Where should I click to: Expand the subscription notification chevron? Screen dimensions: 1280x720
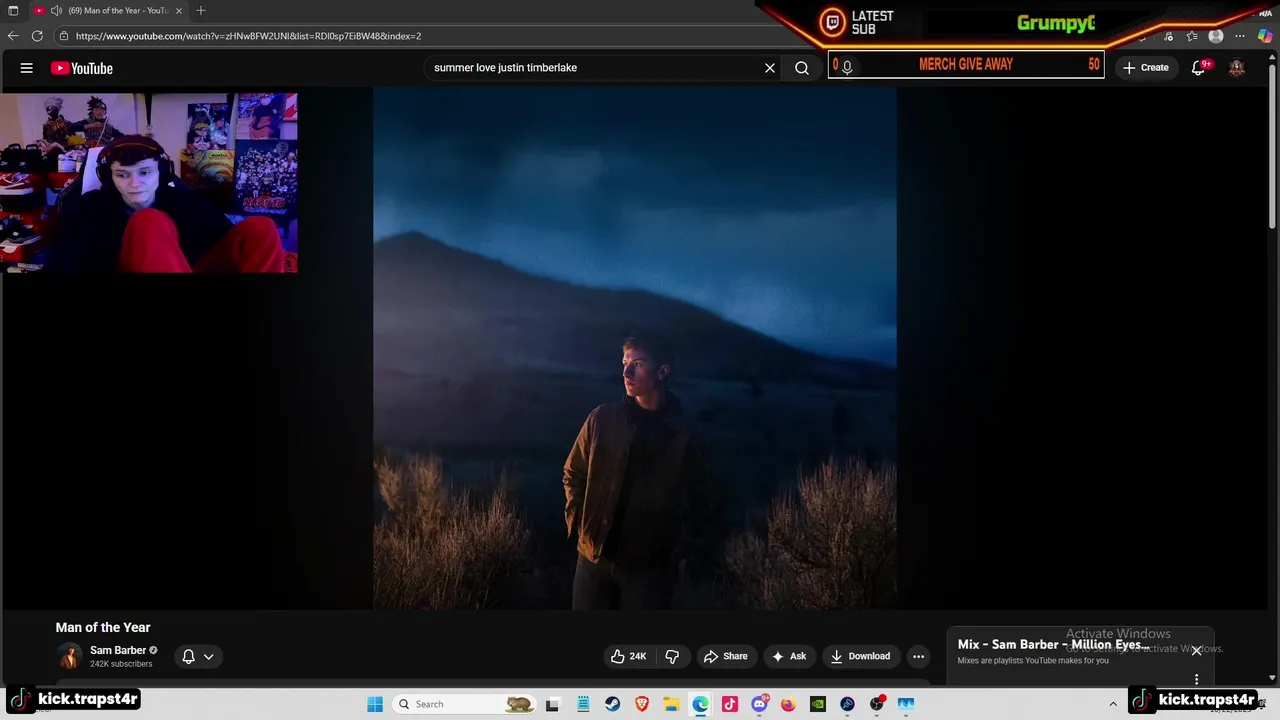pos(208,657)
